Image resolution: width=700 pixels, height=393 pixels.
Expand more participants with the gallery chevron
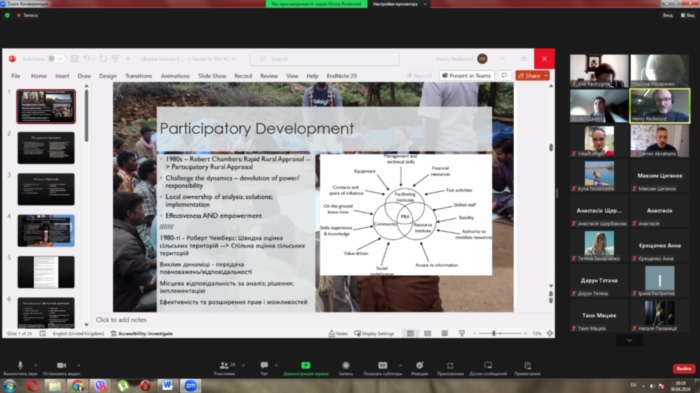(629, 340)
